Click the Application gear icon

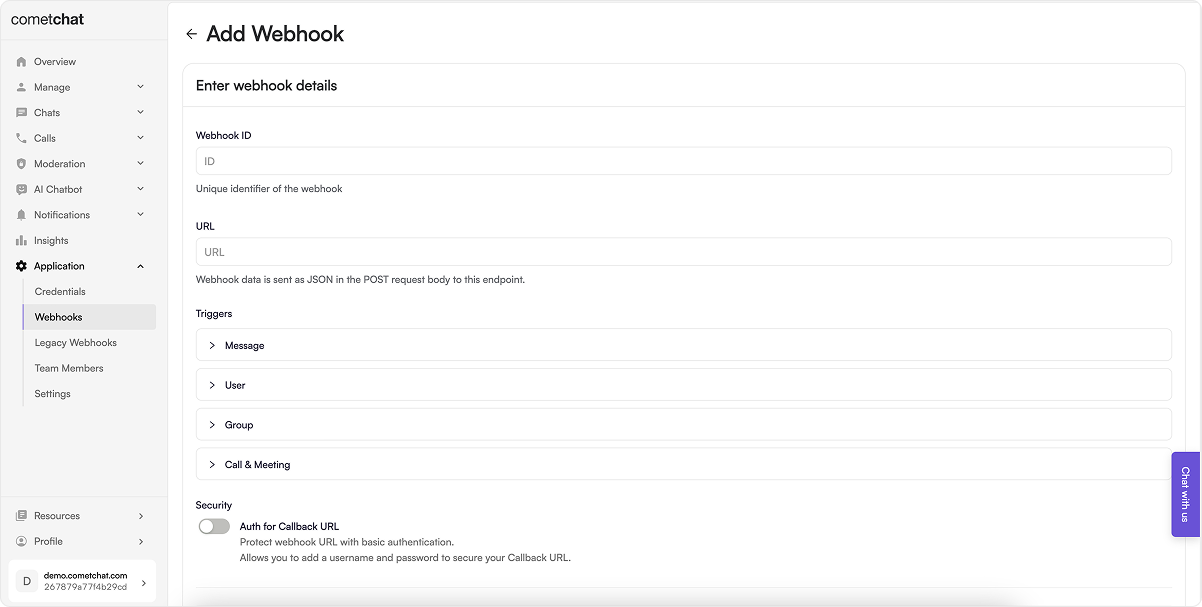[21, 266]
